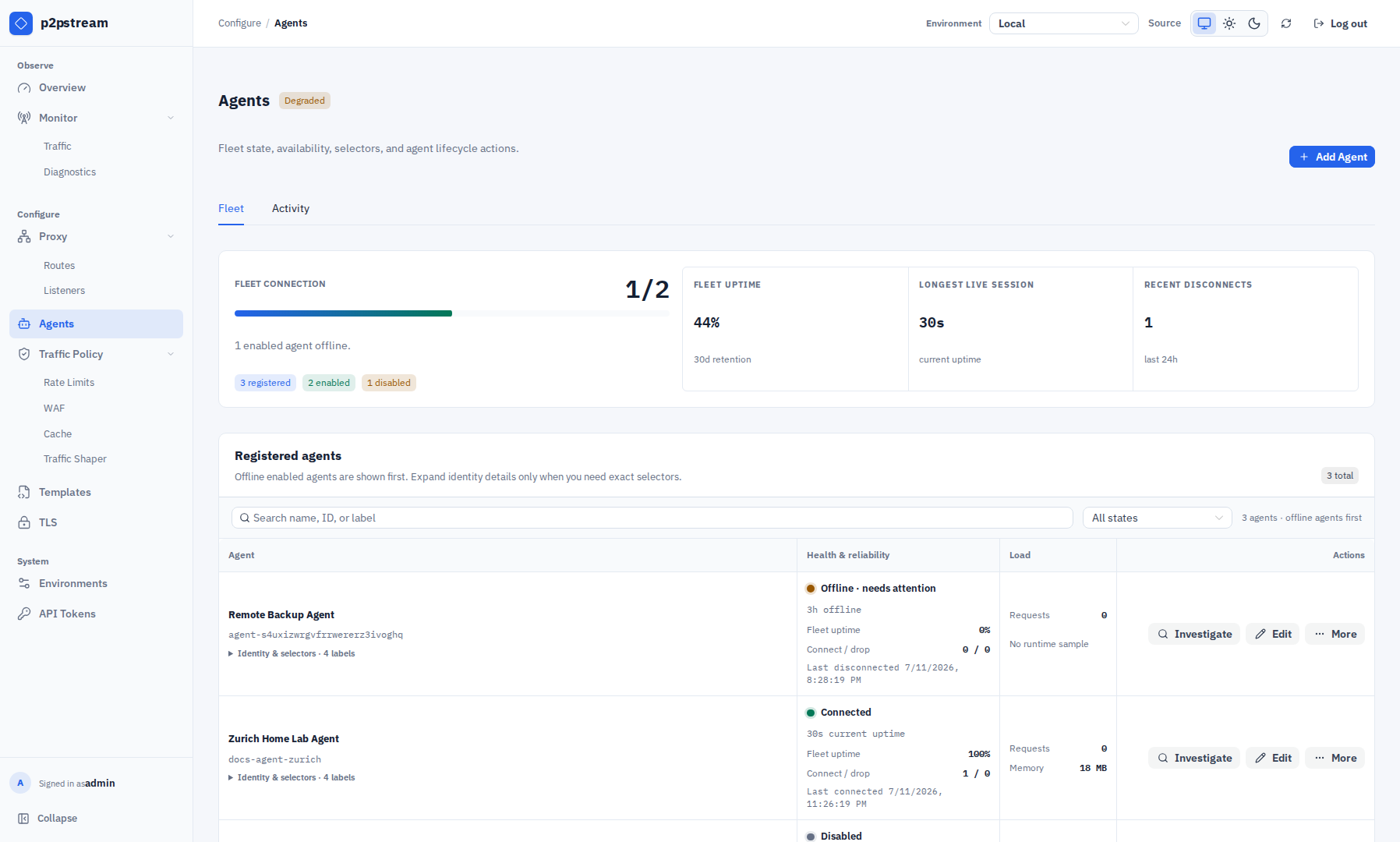Image resolution: width=1400 pixels, height=842 pixels.
Task: Switch to the Fleet tab
Action: [x=231, y=208]
